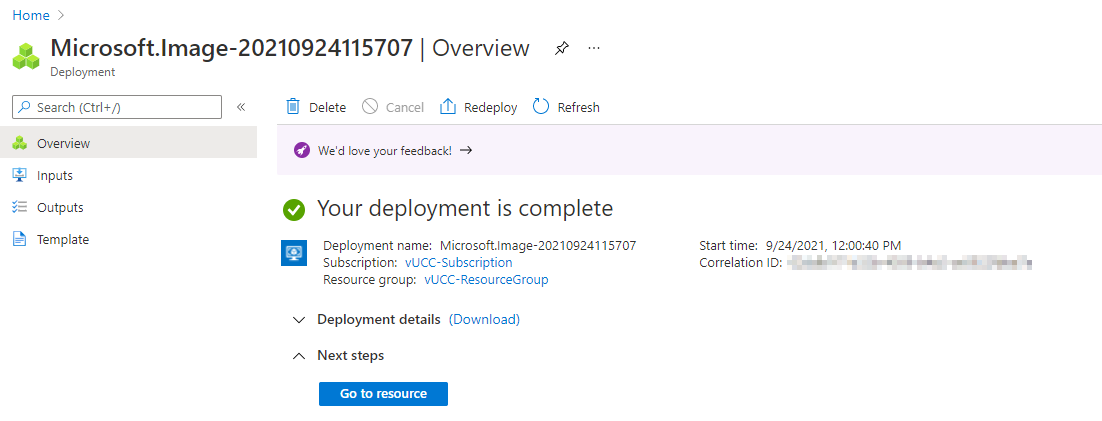Open the Outputs menu item
The height and width of the screenshot is (421, 1102).
[60, 207]
